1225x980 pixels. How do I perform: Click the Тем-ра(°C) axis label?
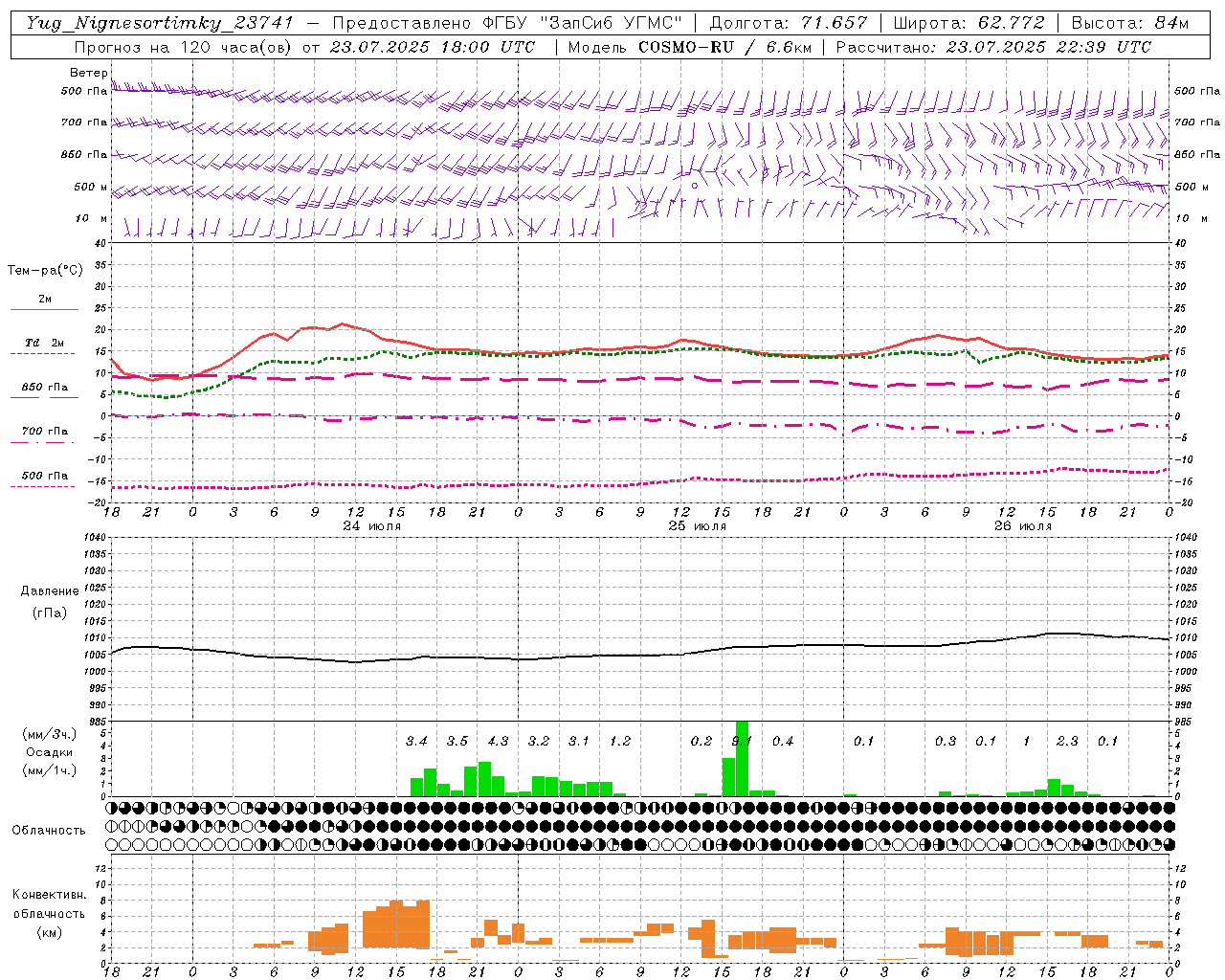[45, 271]
